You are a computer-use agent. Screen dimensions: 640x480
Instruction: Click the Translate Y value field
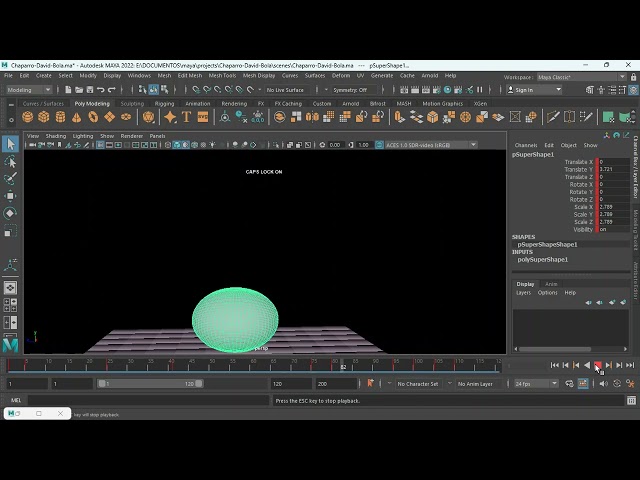(614, 169)
